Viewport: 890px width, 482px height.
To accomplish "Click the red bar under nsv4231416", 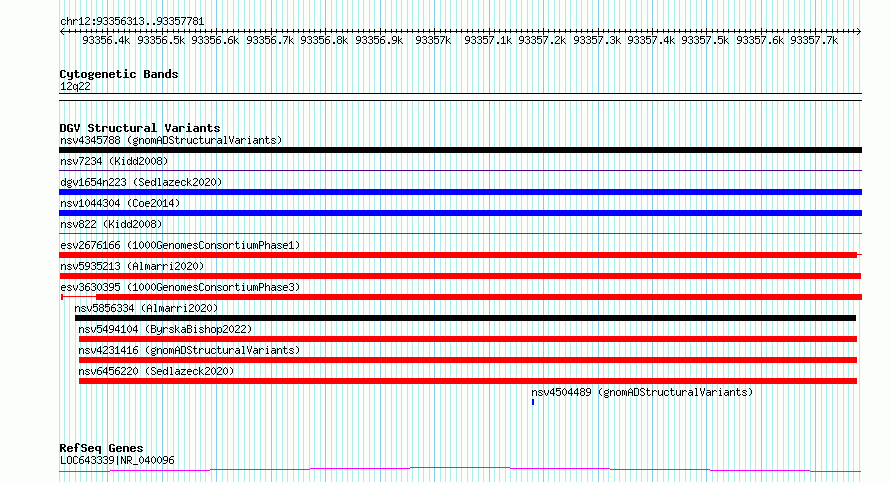I will [468, 360].
